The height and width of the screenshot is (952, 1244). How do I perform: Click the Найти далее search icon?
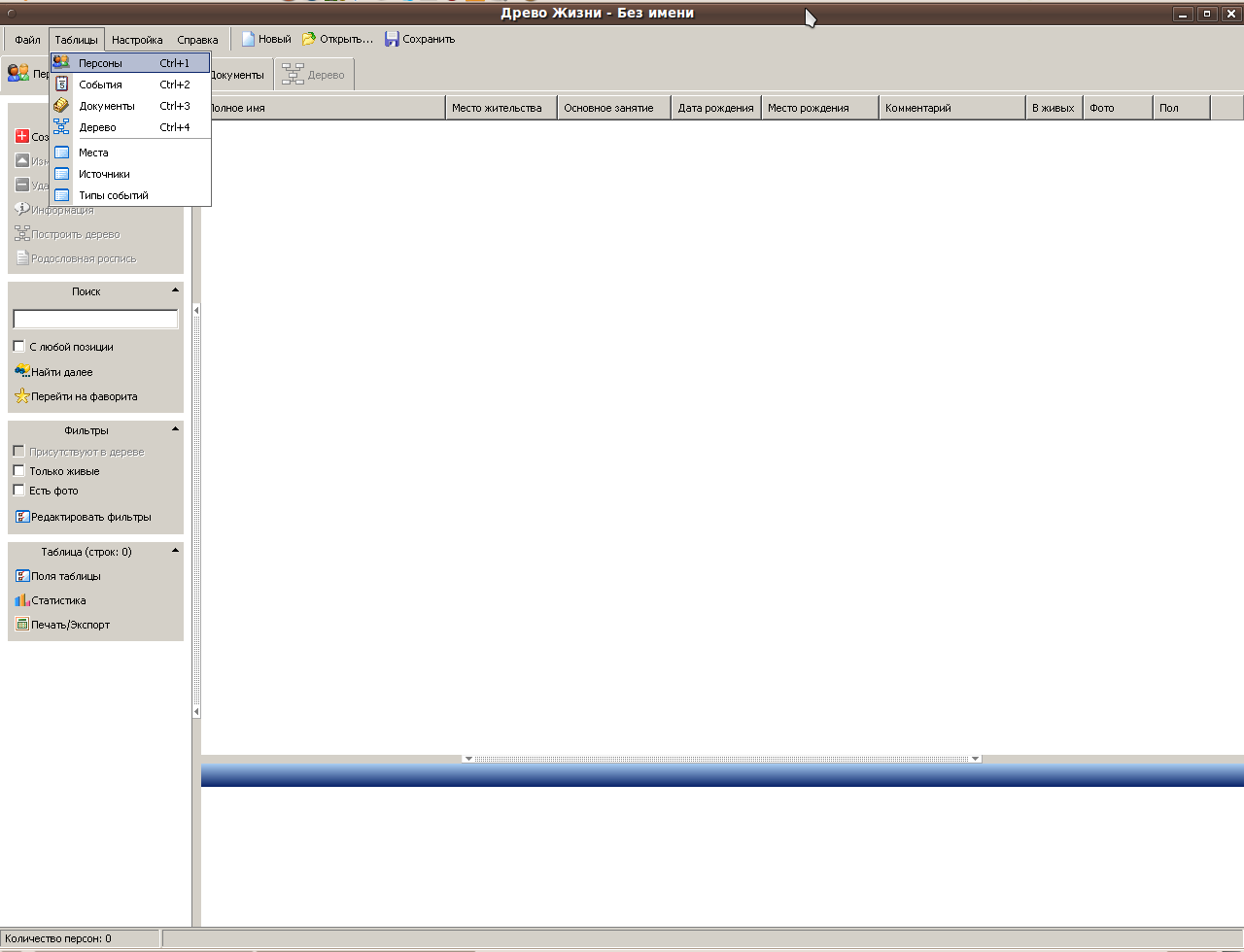(x=22, y=371)
